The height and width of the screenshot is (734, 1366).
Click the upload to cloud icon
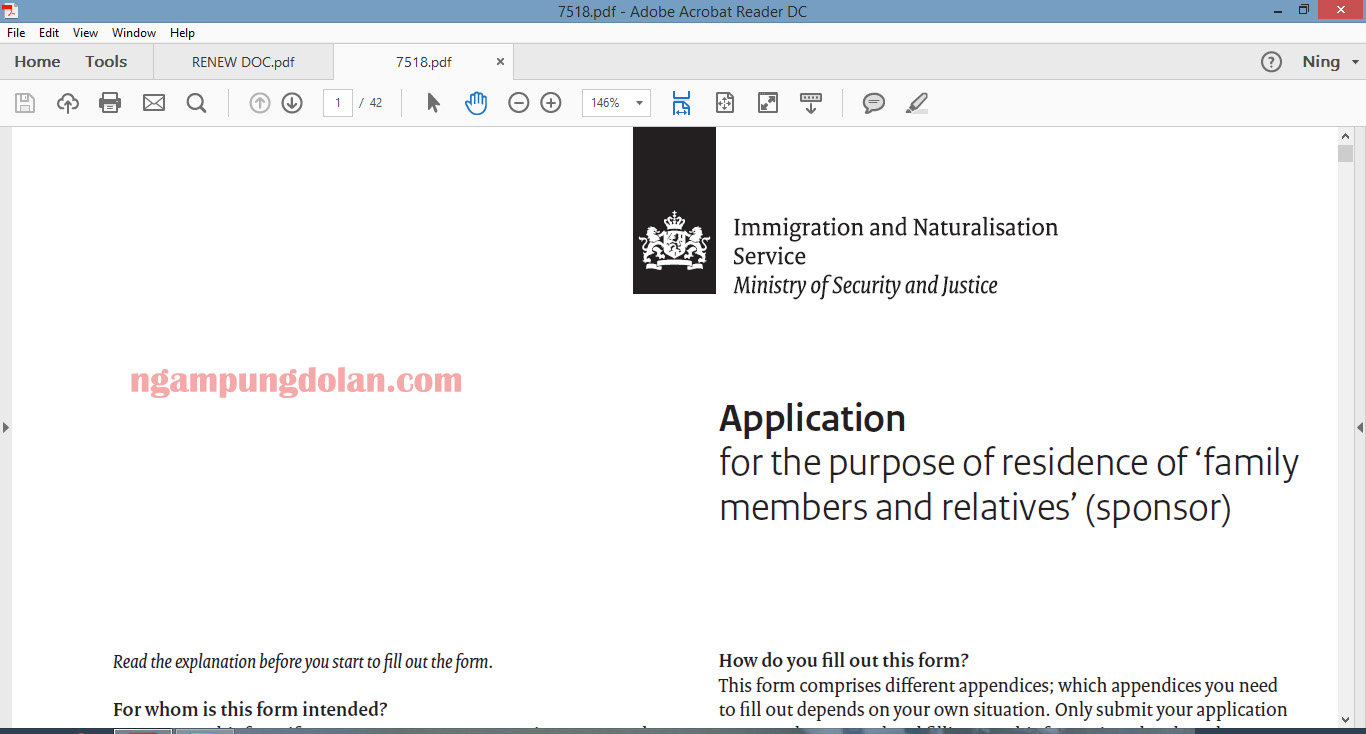[67, 103]
